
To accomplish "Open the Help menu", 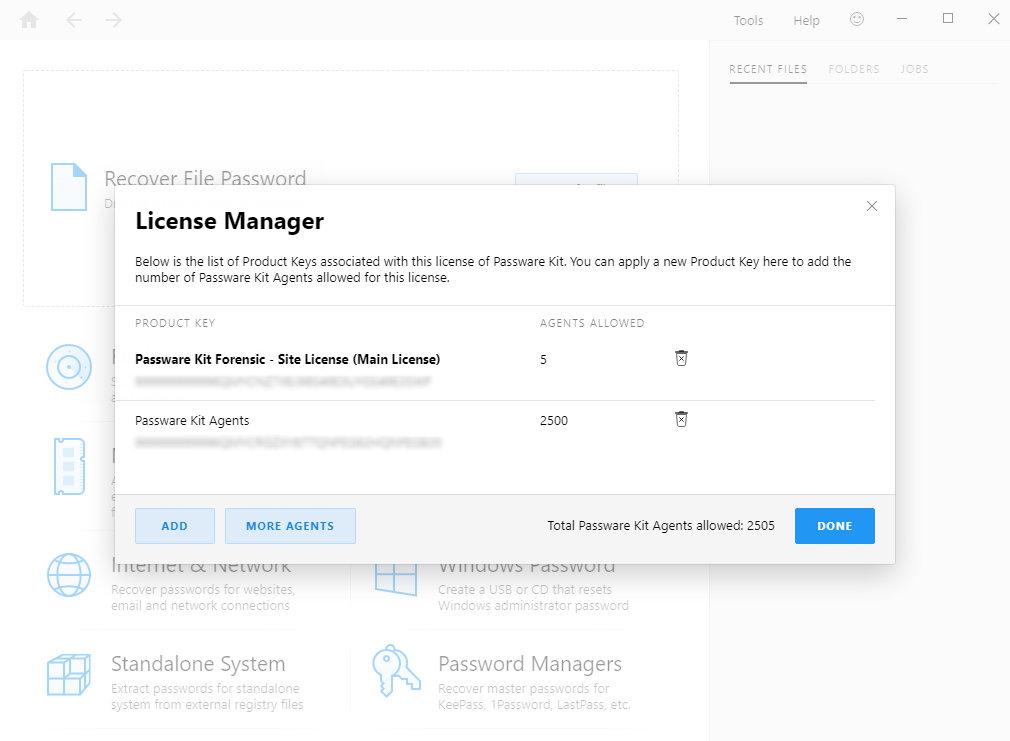I will click(x=806, y=21).
